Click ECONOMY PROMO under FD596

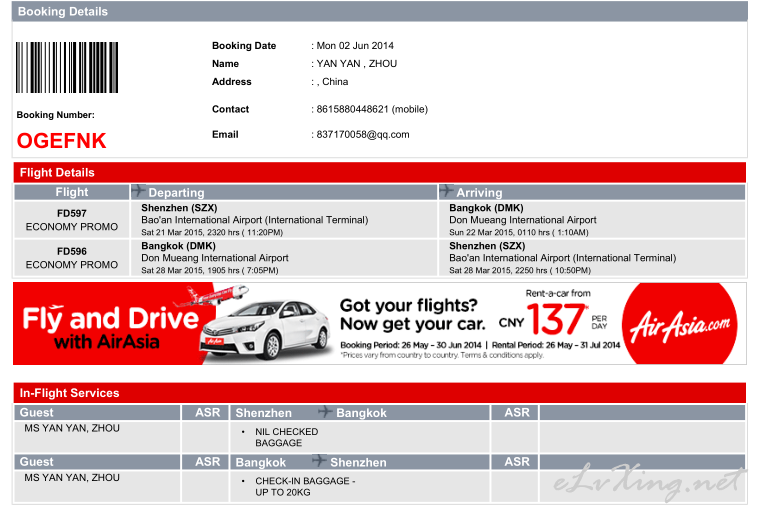point(72,265)
